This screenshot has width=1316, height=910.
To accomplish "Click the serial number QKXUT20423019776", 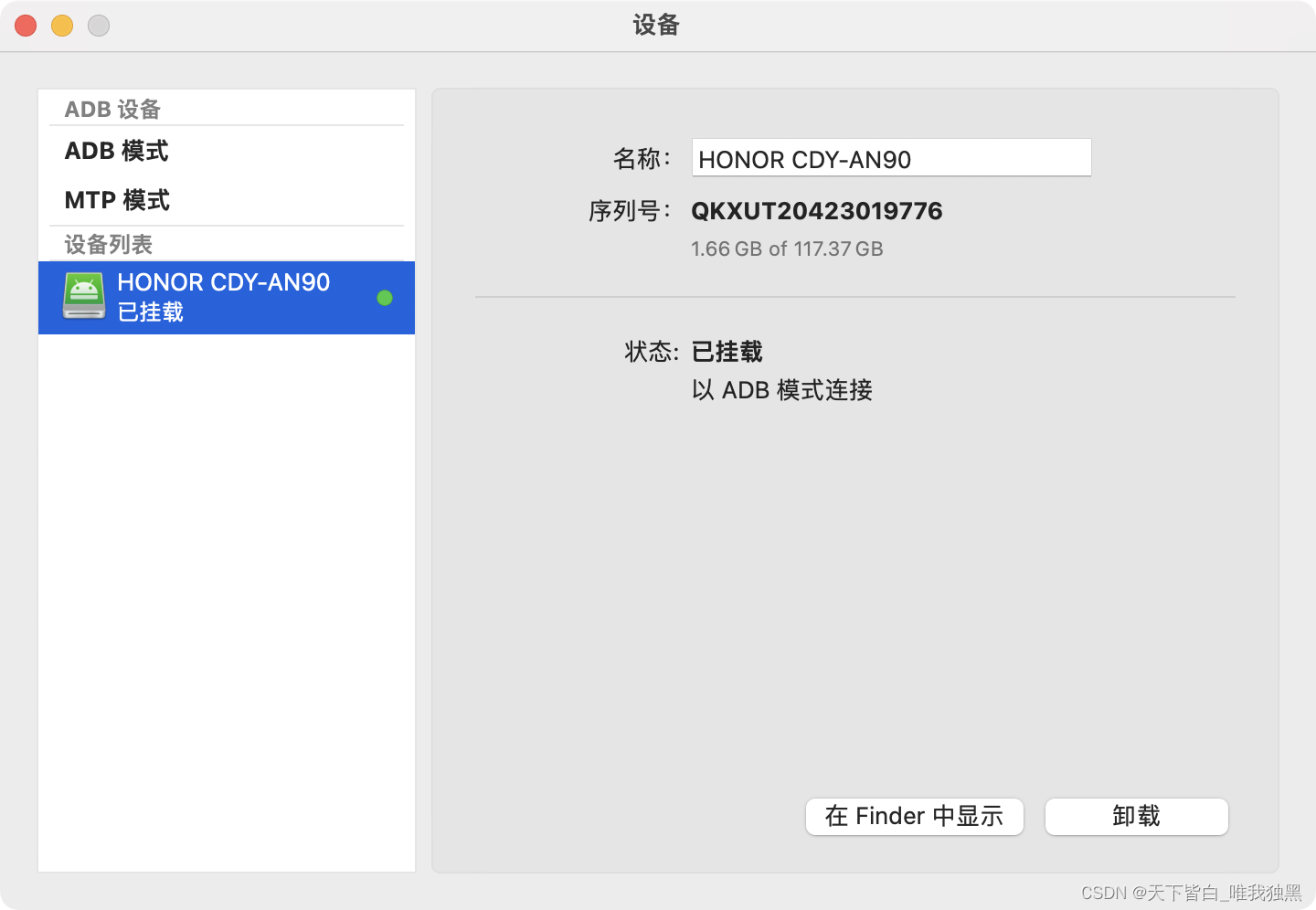I will coord(816,211).
